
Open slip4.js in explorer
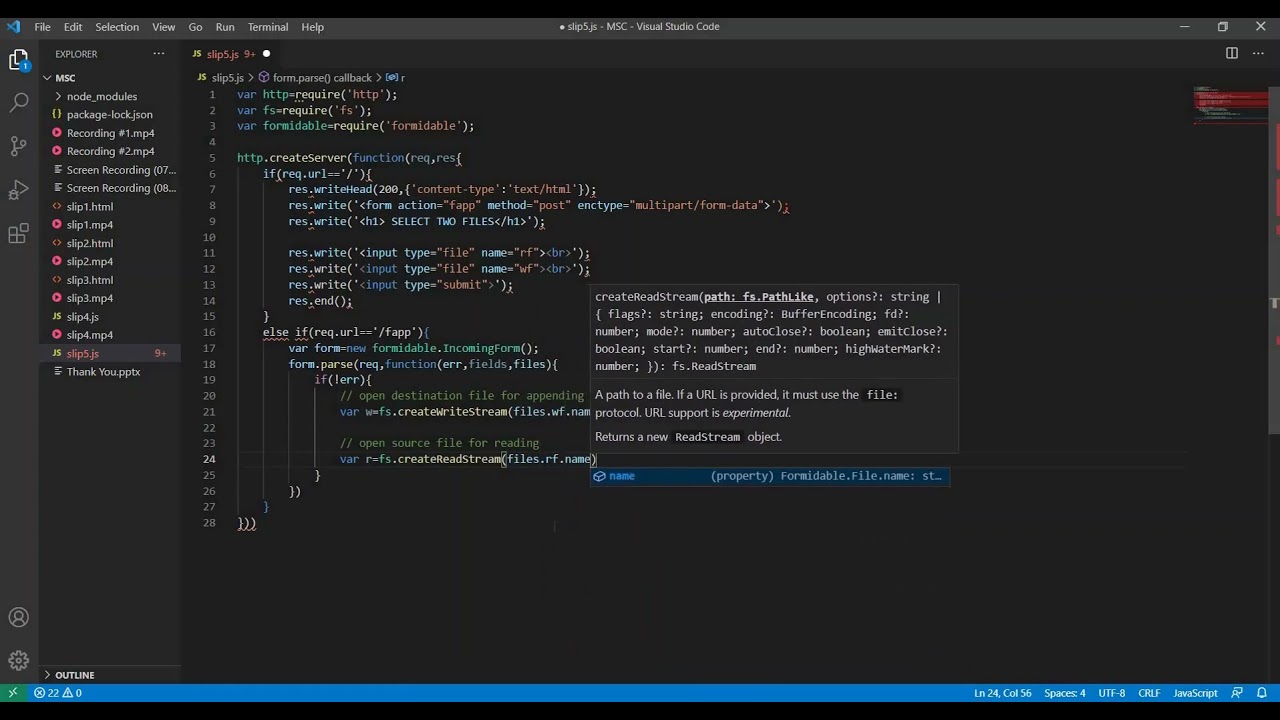(110, 316)
